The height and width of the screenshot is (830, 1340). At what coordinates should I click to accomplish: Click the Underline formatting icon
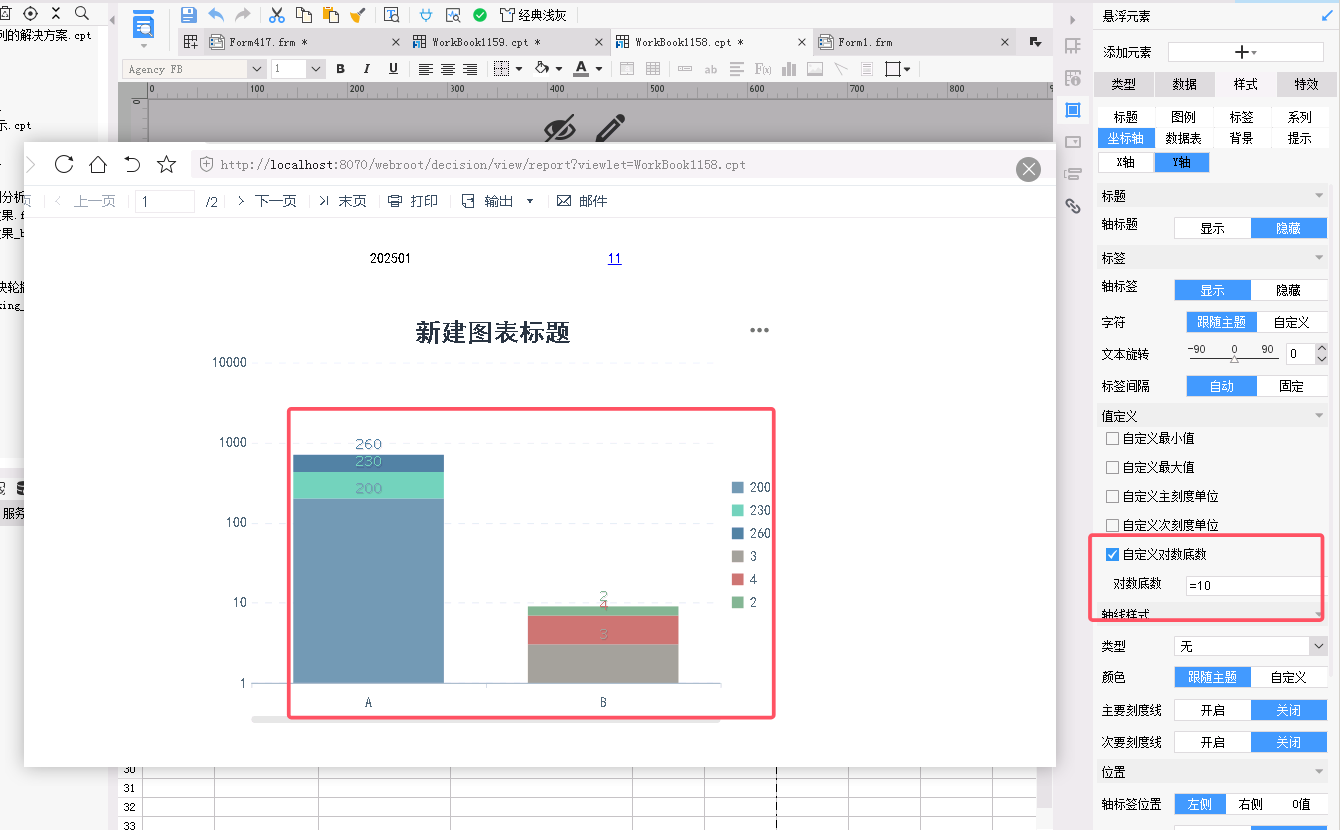click(393, 69)
